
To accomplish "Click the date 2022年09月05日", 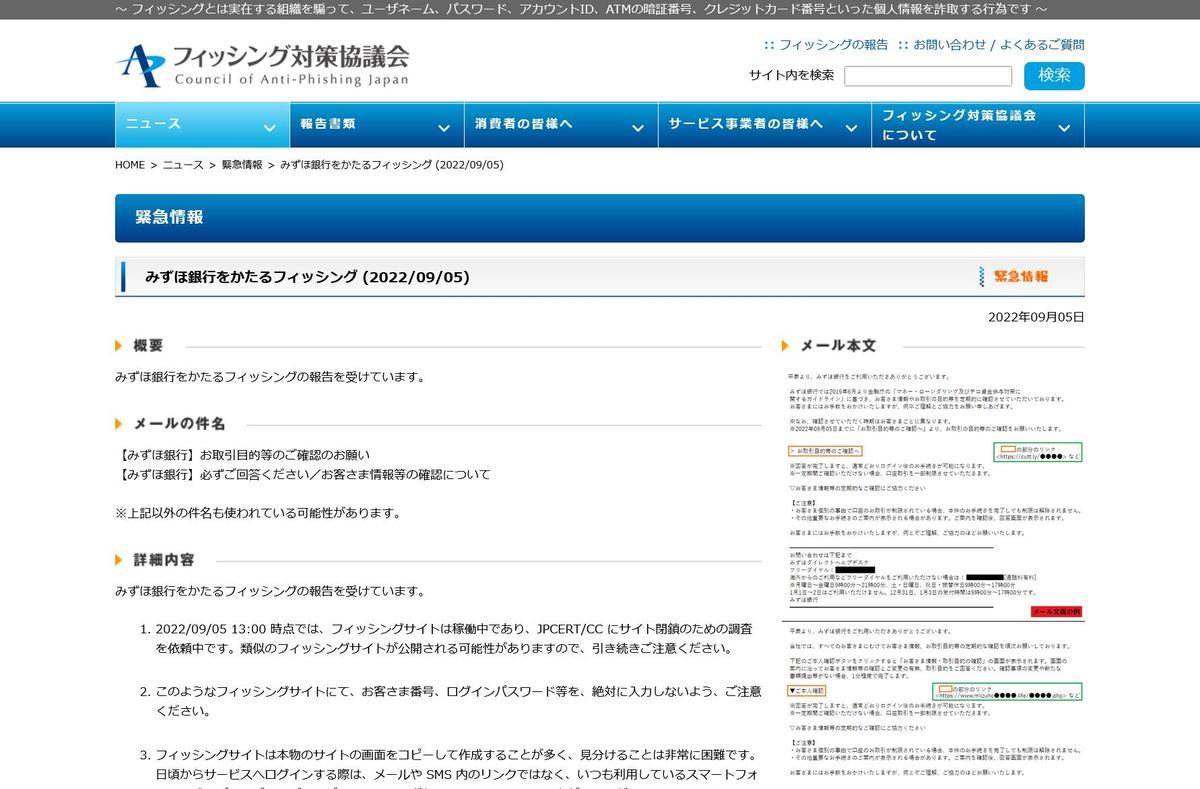I will tap(1036, 317).
